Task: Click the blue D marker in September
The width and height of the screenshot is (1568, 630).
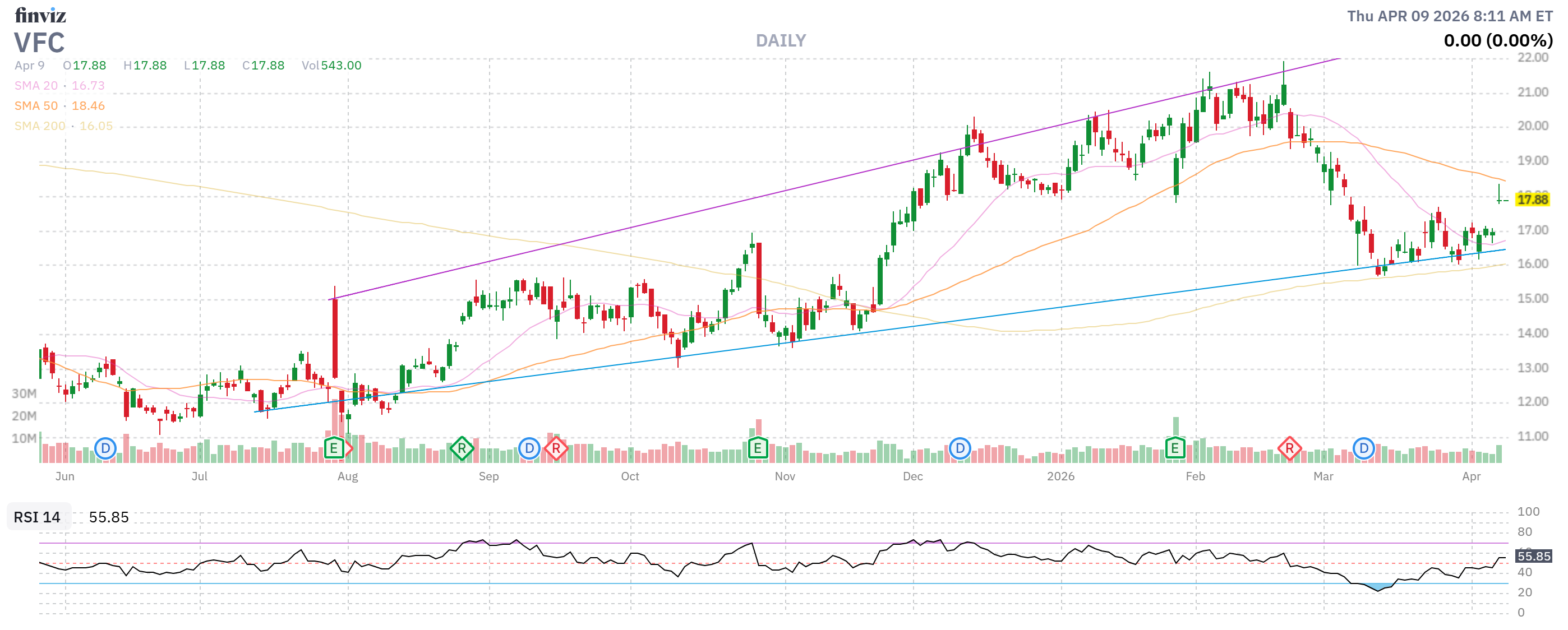Action: [x=529, y=450]
